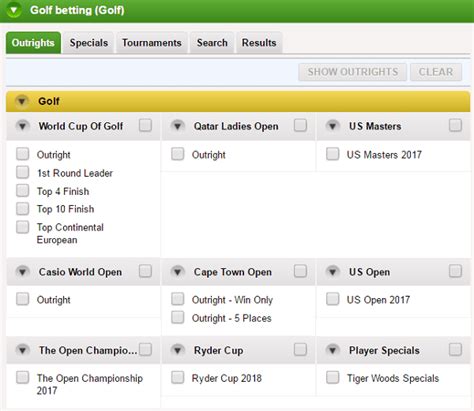Click the 'Top Continental European' label
The width and height of the screenshot is (474, 411).
70,233
